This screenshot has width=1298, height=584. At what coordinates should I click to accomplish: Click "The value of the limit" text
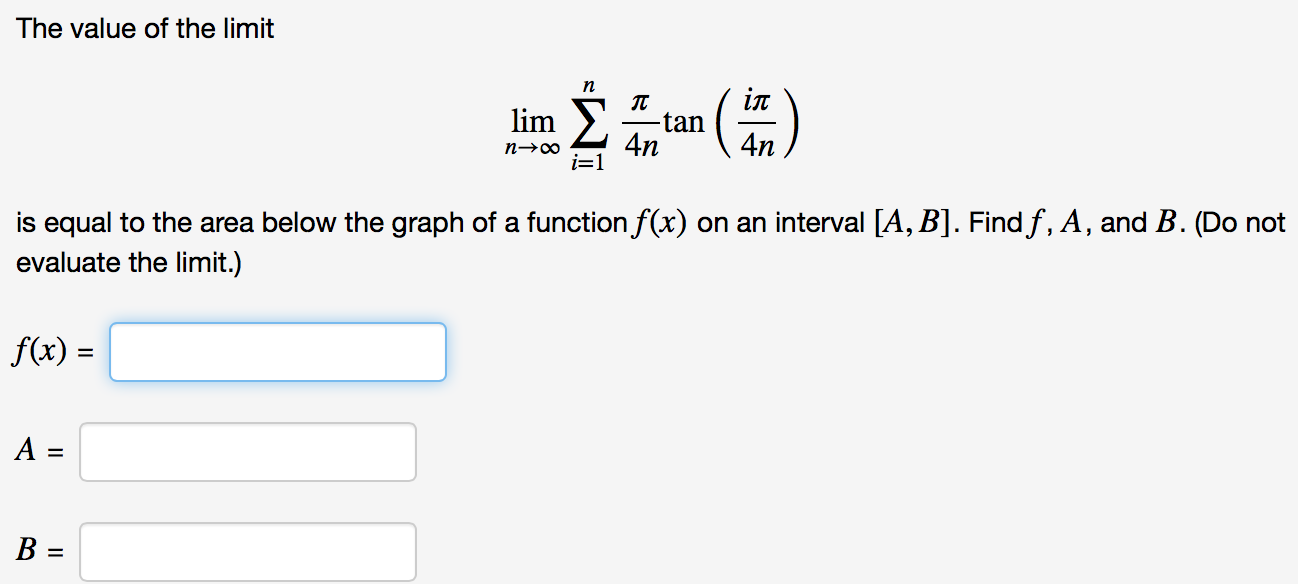pos(145,29)
